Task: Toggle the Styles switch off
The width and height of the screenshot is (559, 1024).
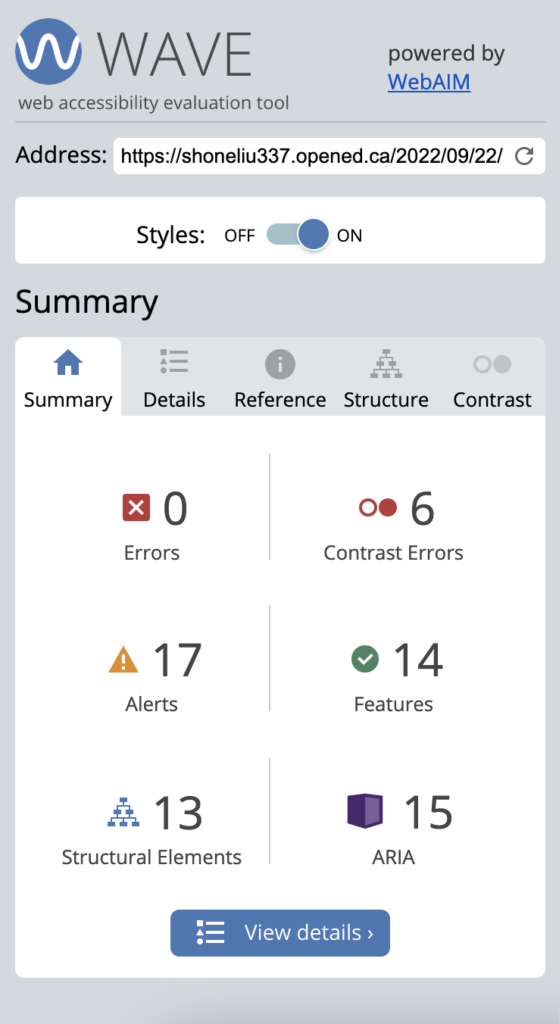Action: coord(298,235)
